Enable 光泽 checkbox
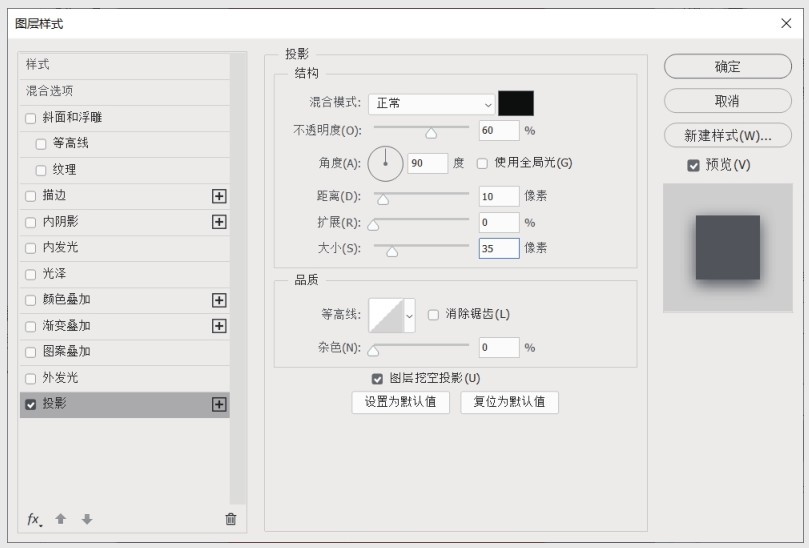The image size is (809, 548). point(30,275)
